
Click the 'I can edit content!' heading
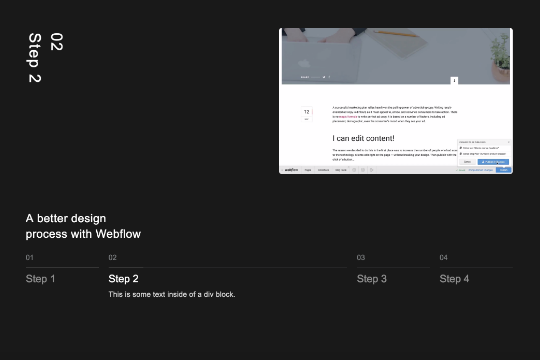tap(363, 138)
